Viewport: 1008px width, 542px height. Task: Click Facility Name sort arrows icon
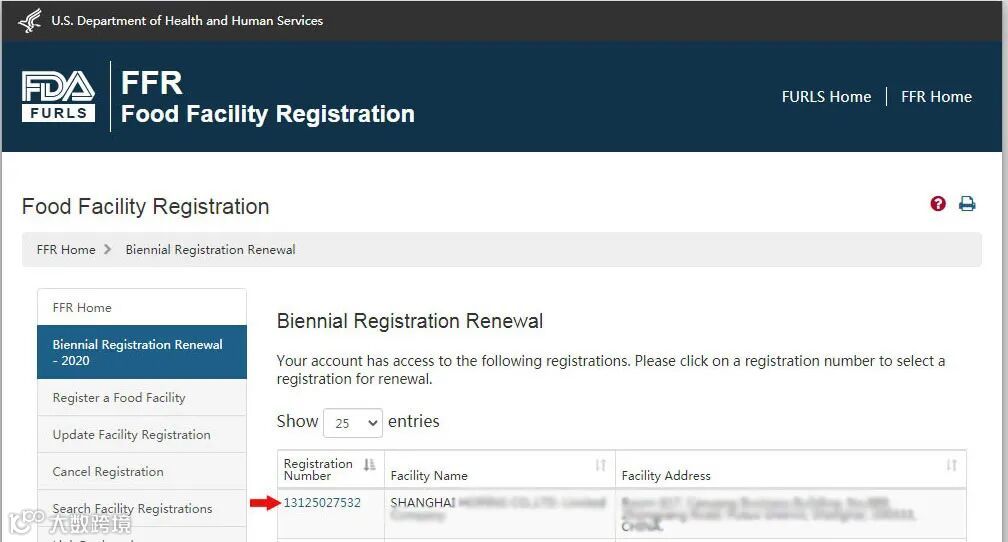[x=600, y=465]
